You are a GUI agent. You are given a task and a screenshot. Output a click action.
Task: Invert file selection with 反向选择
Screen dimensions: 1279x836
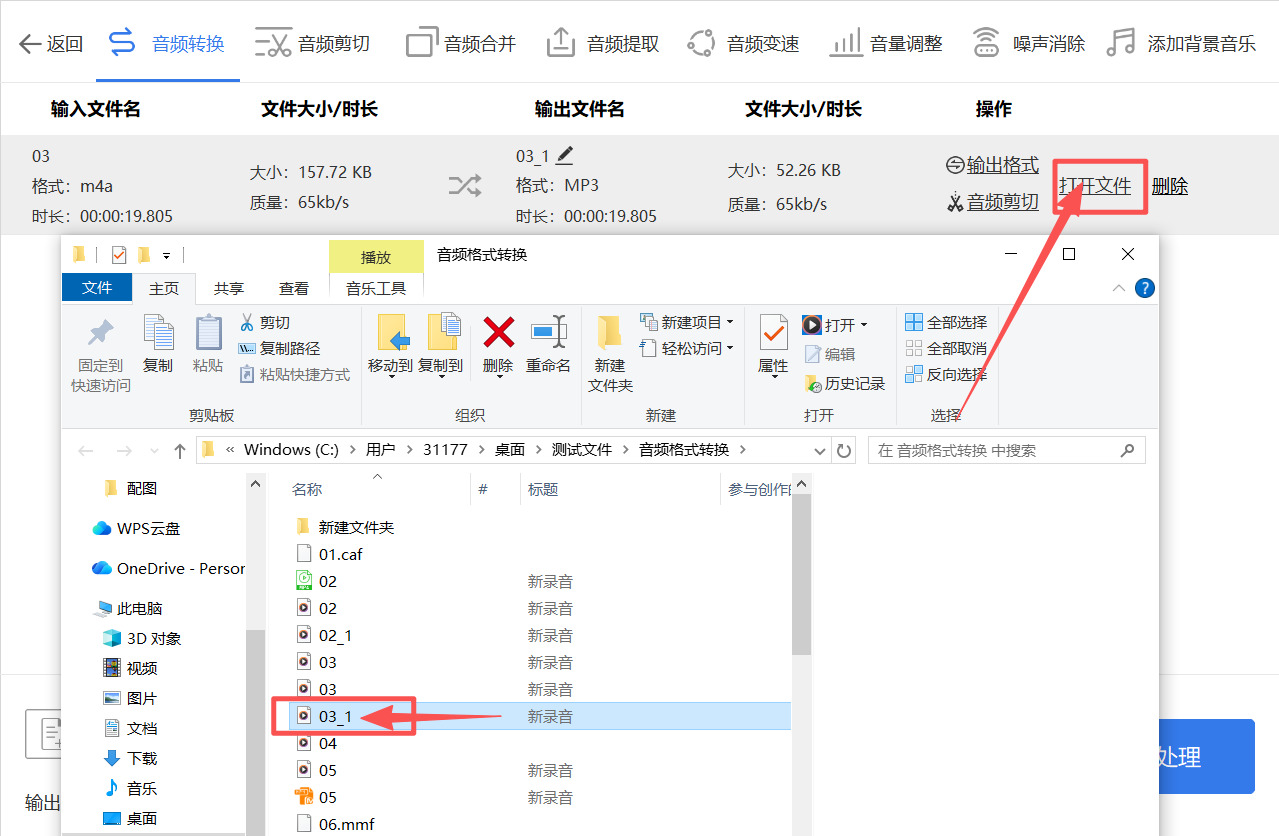(946, 374)
